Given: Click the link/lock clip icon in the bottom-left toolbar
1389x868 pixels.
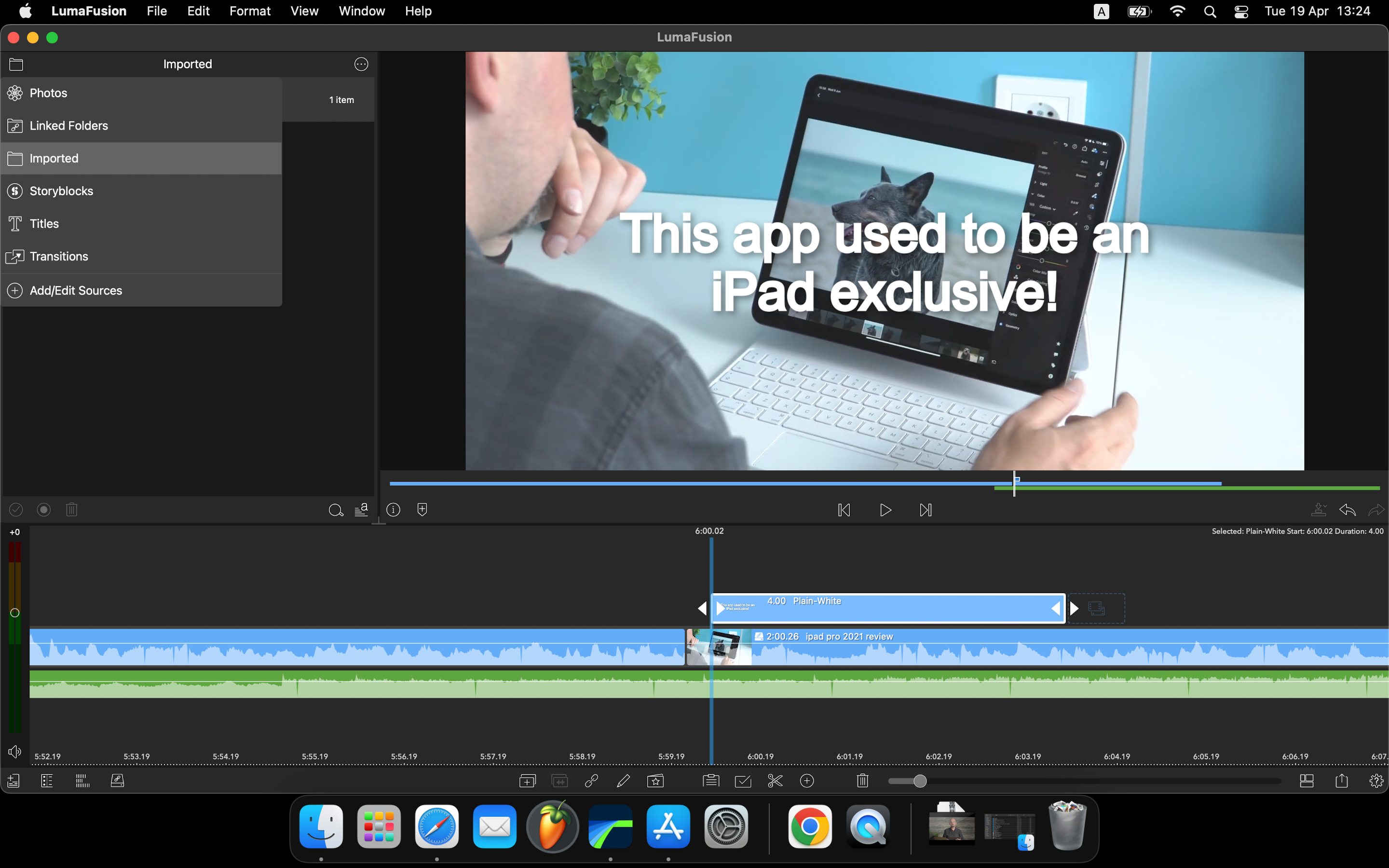Looking at the screenshot, I should point(117,781).
